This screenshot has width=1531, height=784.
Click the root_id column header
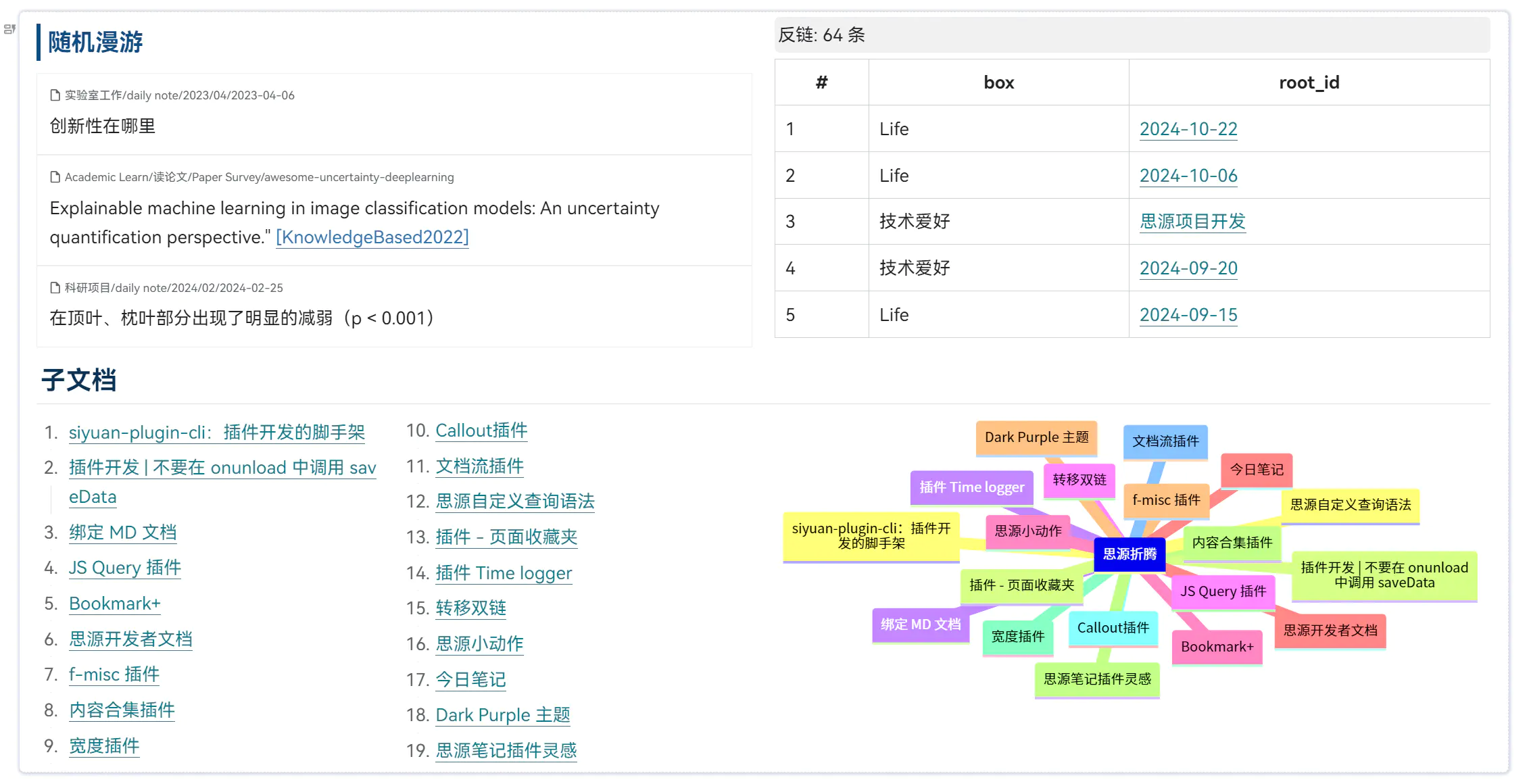click(x=1308, y=82)
